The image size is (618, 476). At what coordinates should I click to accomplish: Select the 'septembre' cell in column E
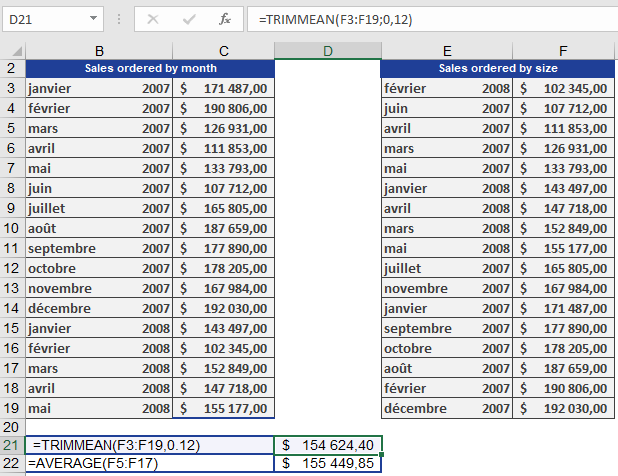coord(447,329)
